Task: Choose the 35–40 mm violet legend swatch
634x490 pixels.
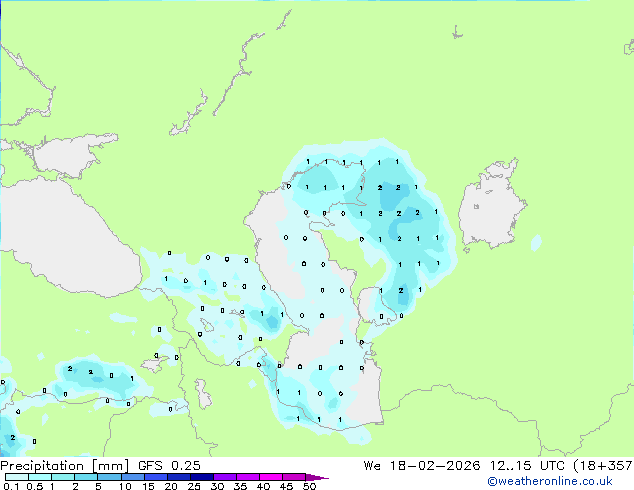Action: click(x=248, y=477)
